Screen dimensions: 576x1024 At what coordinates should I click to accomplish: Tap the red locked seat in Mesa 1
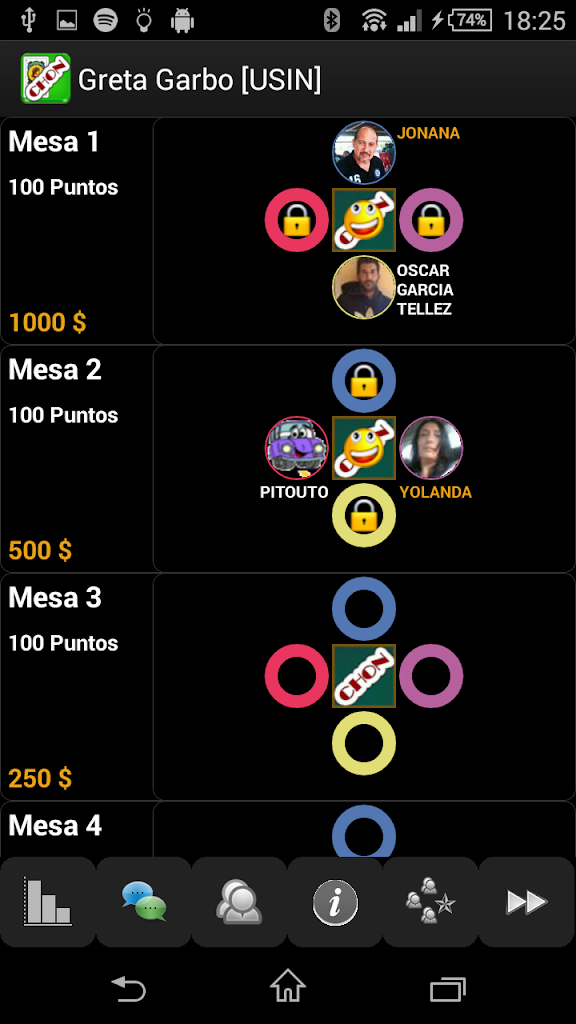[x=296, y=220]
